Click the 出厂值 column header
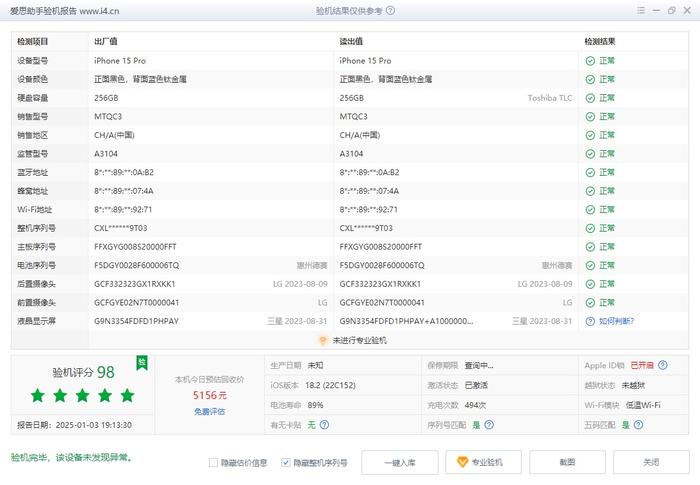The image size is (700, 485). coord(106,42)
